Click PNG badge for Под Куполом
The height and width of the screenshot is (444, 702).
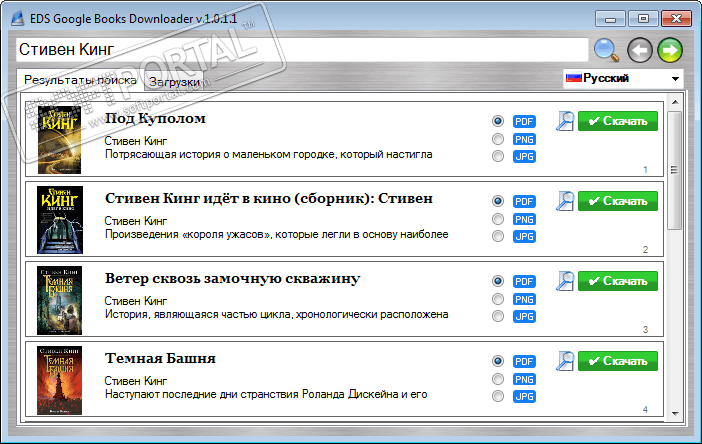click(524, 140)
